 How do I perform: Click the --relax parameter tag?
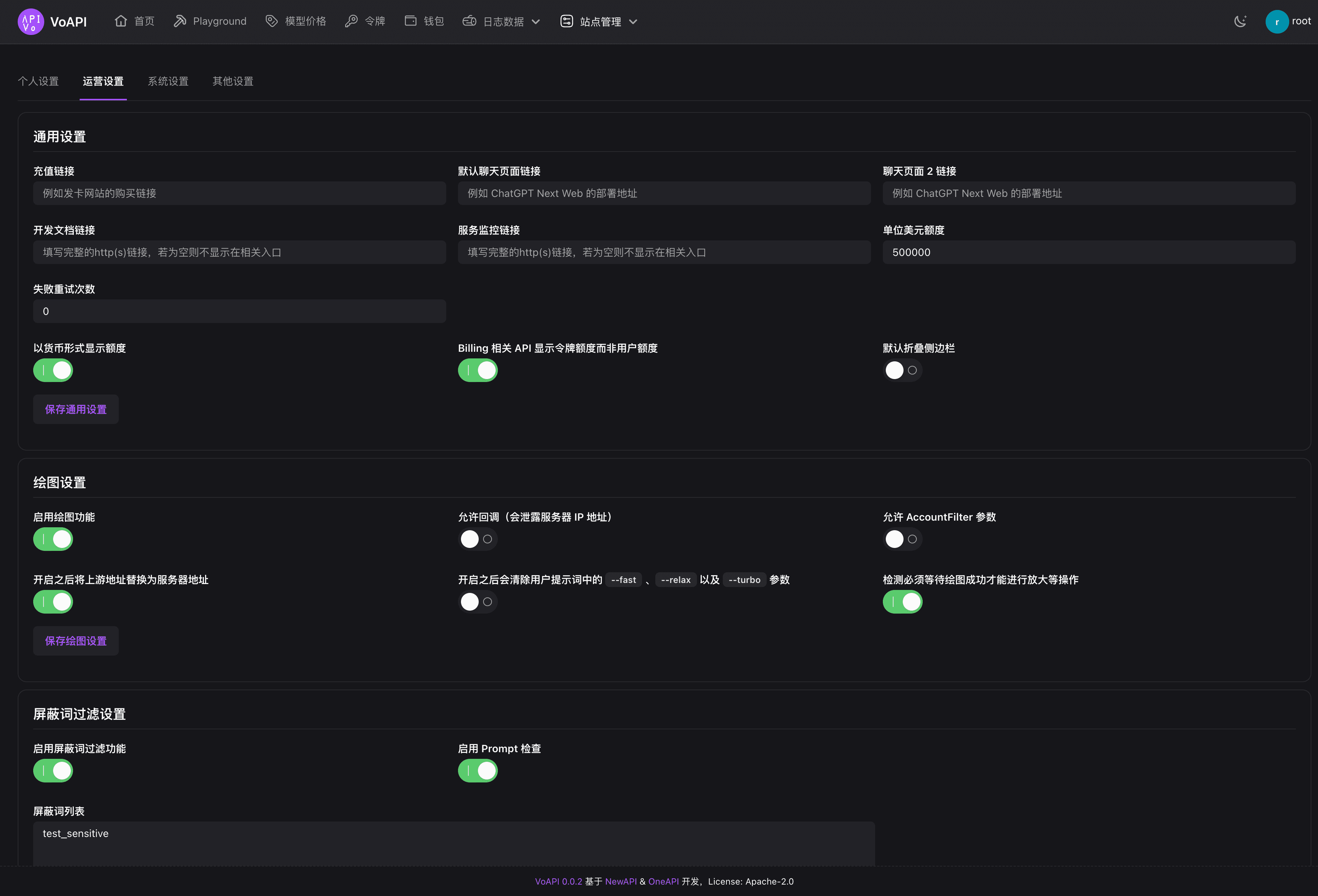click(676, 580)
